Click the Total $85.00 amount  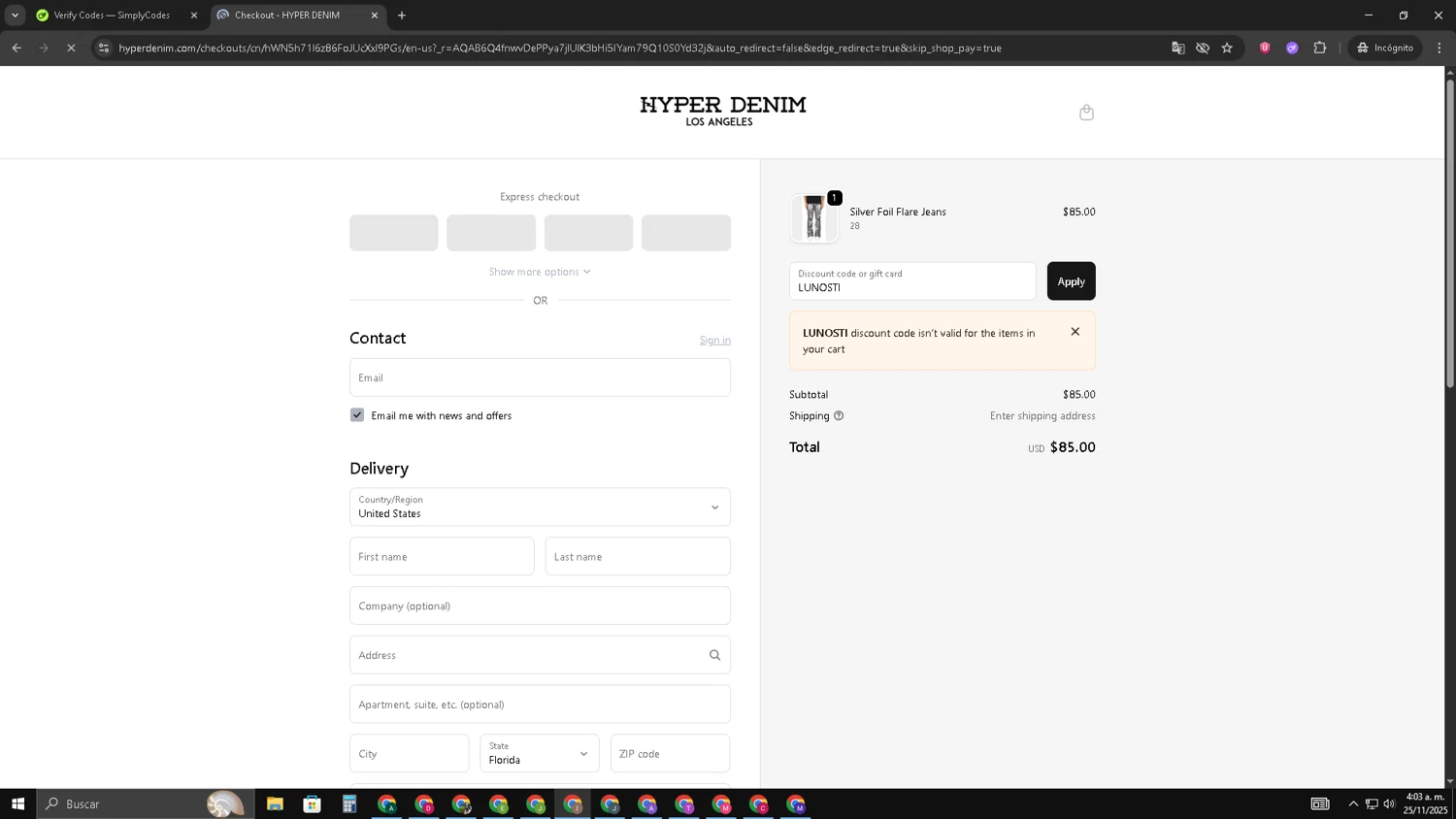pos(1073,447)
